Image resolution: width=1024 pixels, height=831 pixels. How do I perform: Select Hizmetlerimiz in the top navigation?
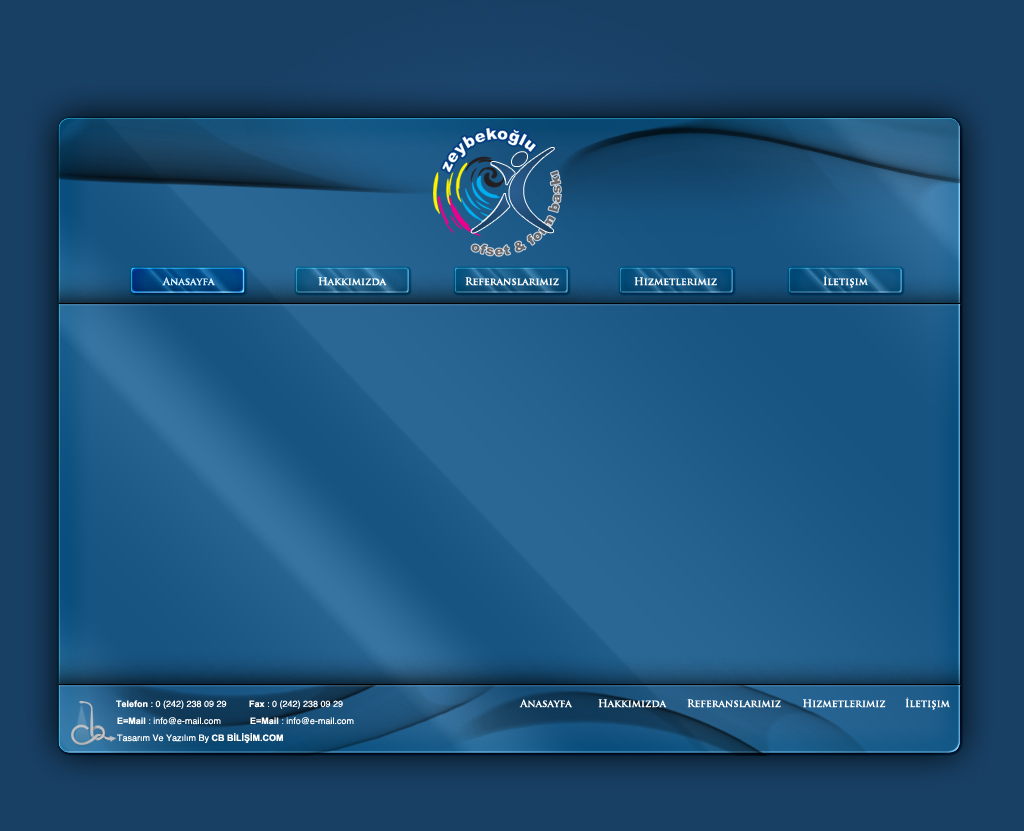coord(676,281)
